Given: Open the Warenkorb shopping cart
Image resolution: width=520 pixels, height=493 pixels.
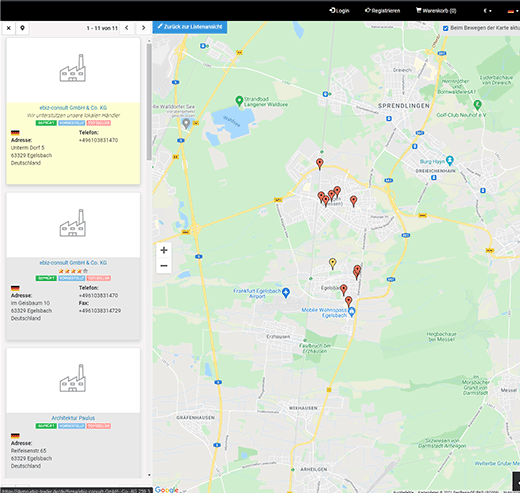Looking at the screenshot, I should (x=436, y=11).
